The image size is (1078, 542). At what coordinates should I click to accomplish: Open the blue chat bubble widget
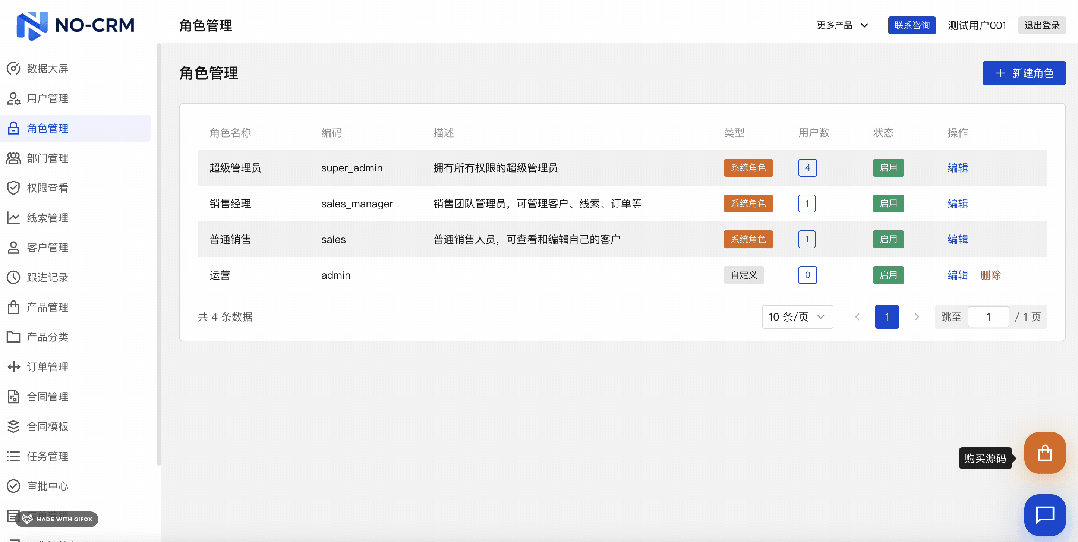(1045, 514)
